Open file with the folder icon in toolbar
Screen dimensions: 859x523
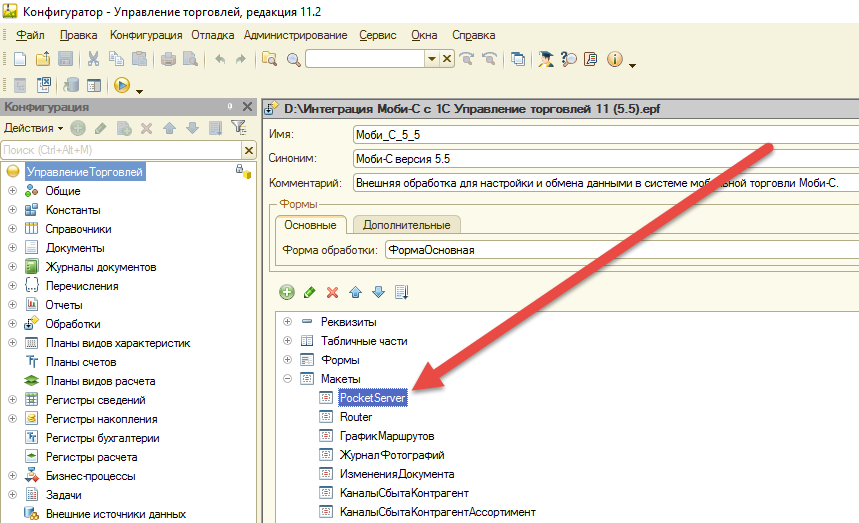[42, 59]
